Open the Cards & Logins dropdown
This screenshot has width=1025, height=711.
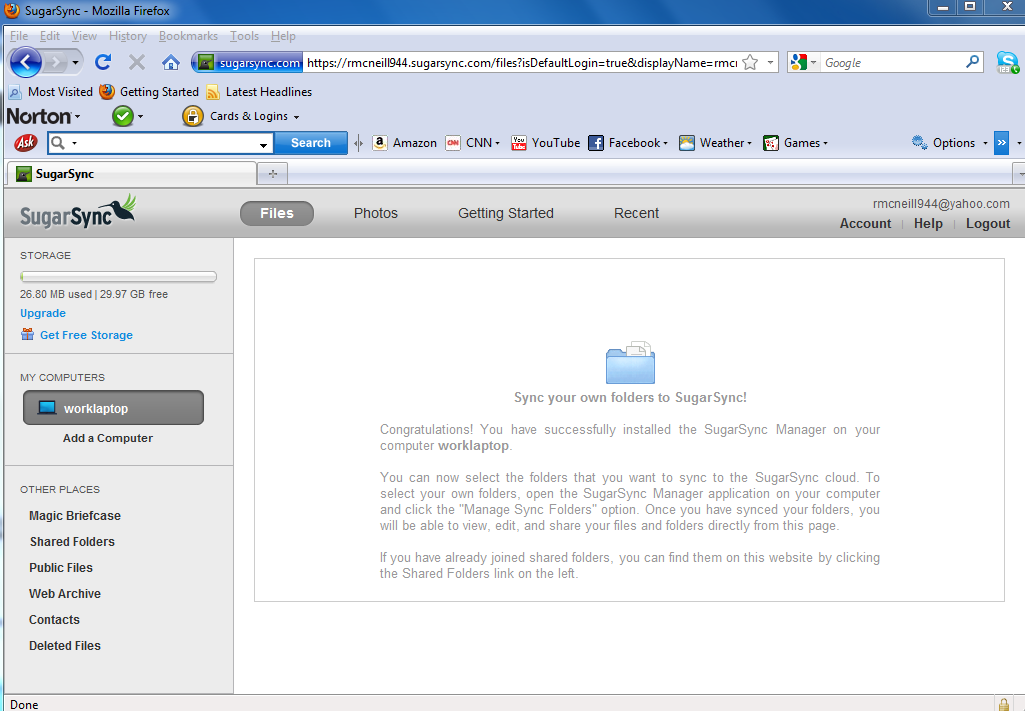pos(242,116)
